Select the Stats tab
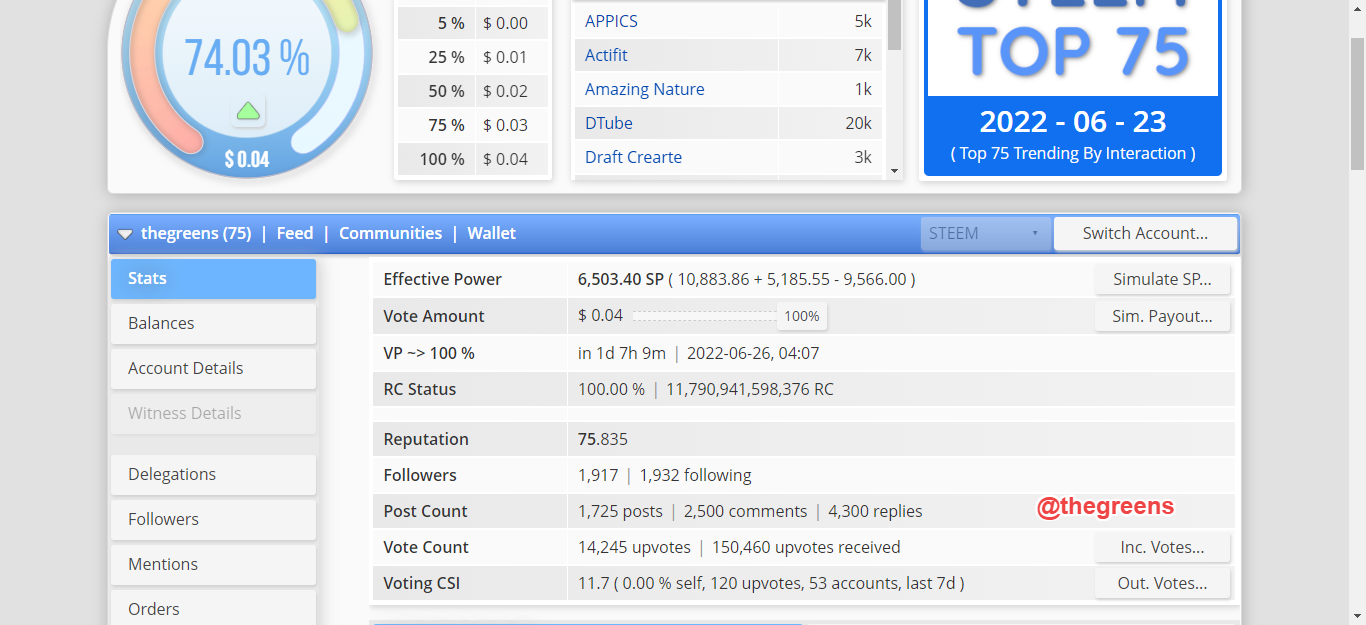Screen dimensions: 1366x625 pos(213,279)
